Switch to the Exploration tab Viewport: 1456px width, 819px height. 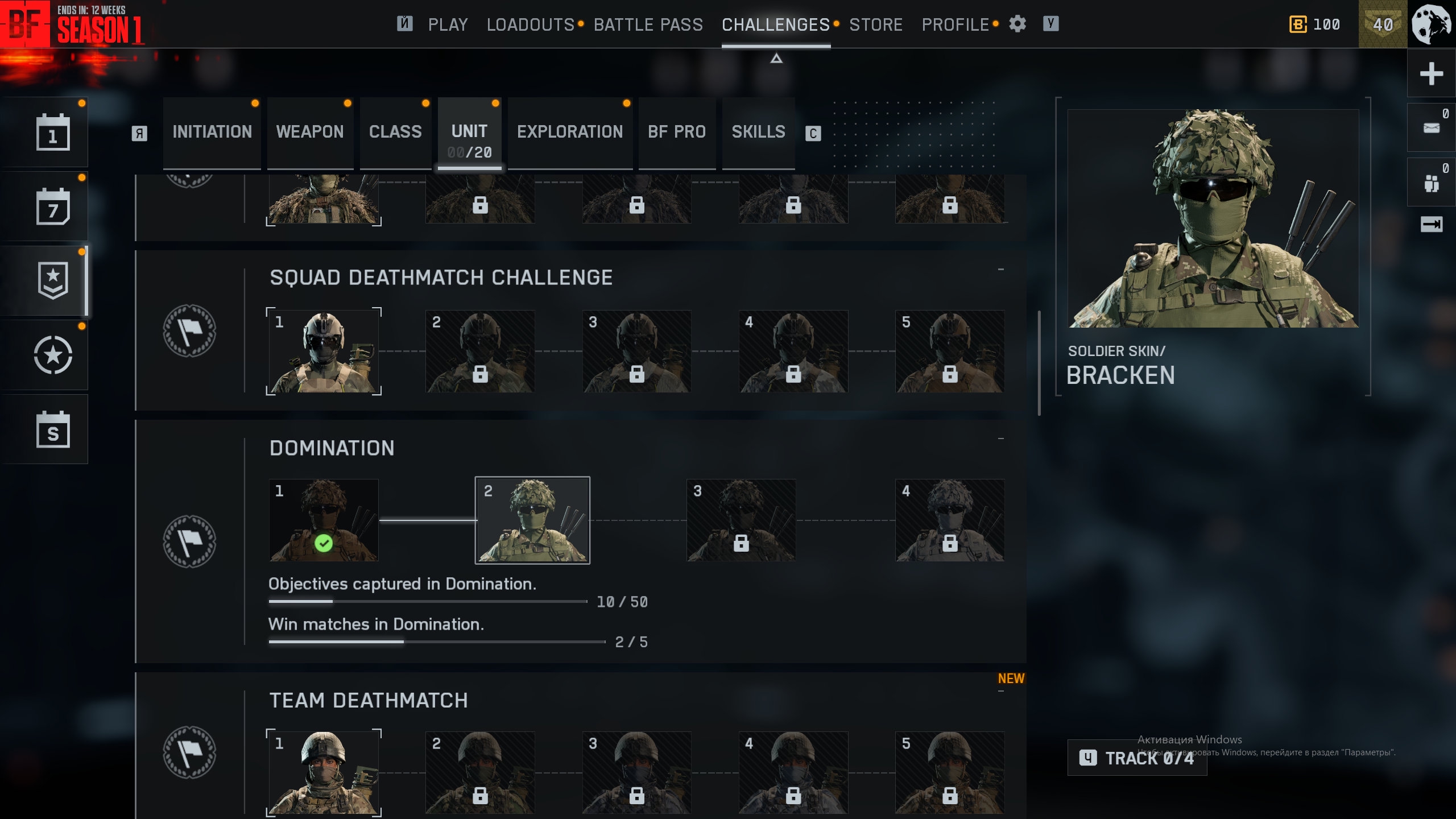(x=570, y=133)
